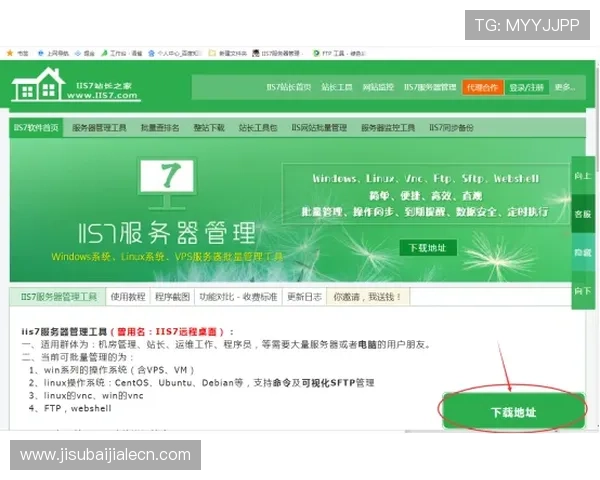Open the IIS7同步备份 menu item
The image size is (600, 480).
click(x=452, y=128)
